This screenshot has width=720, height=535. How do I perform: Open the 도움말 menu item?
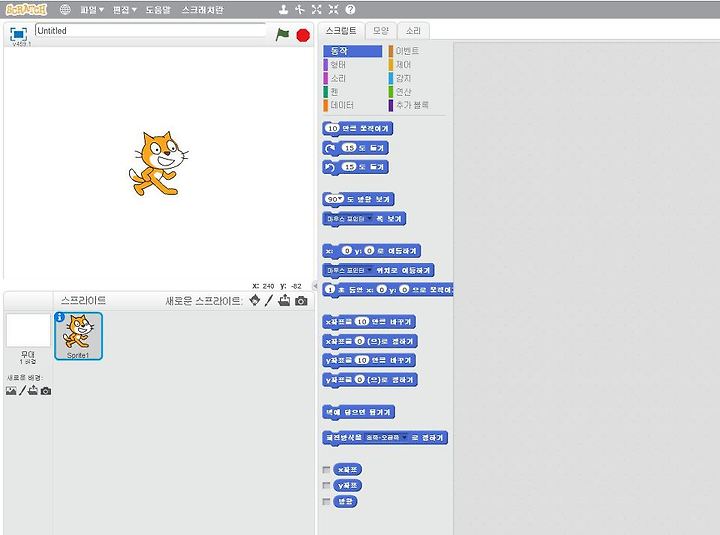158,10
